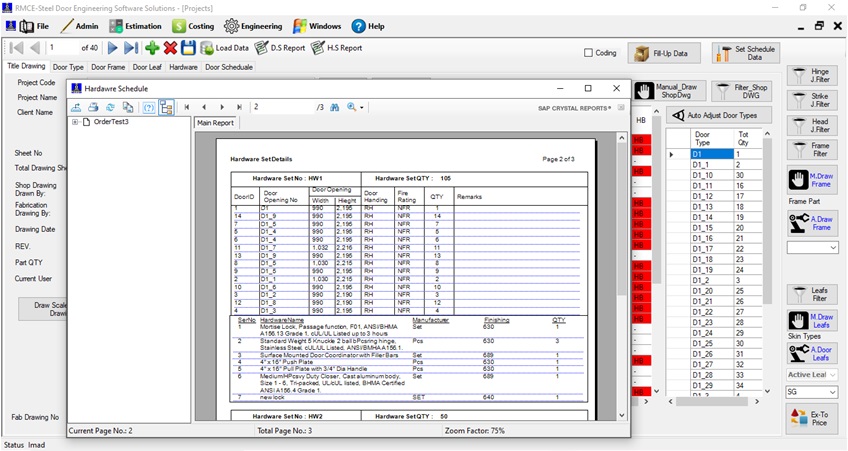Click M.Draw Leafs hand icon
Viewport: 848px width, 451px height.
click(798, 321)
